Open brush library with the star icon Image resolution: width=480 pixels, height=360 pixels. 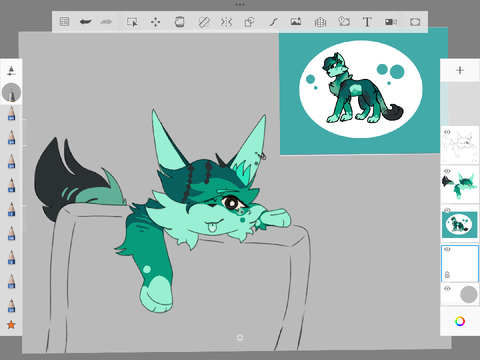tap(11, 325)
